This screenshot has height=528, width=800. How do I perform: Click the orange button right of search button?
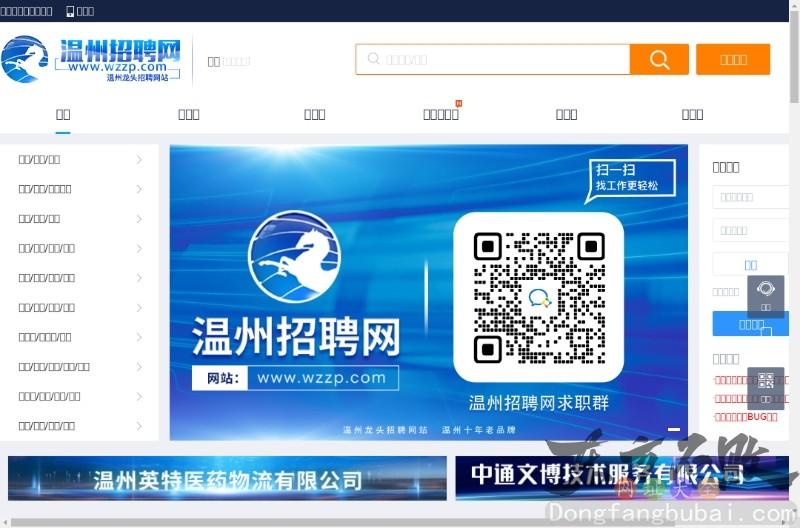click(733, 59)
